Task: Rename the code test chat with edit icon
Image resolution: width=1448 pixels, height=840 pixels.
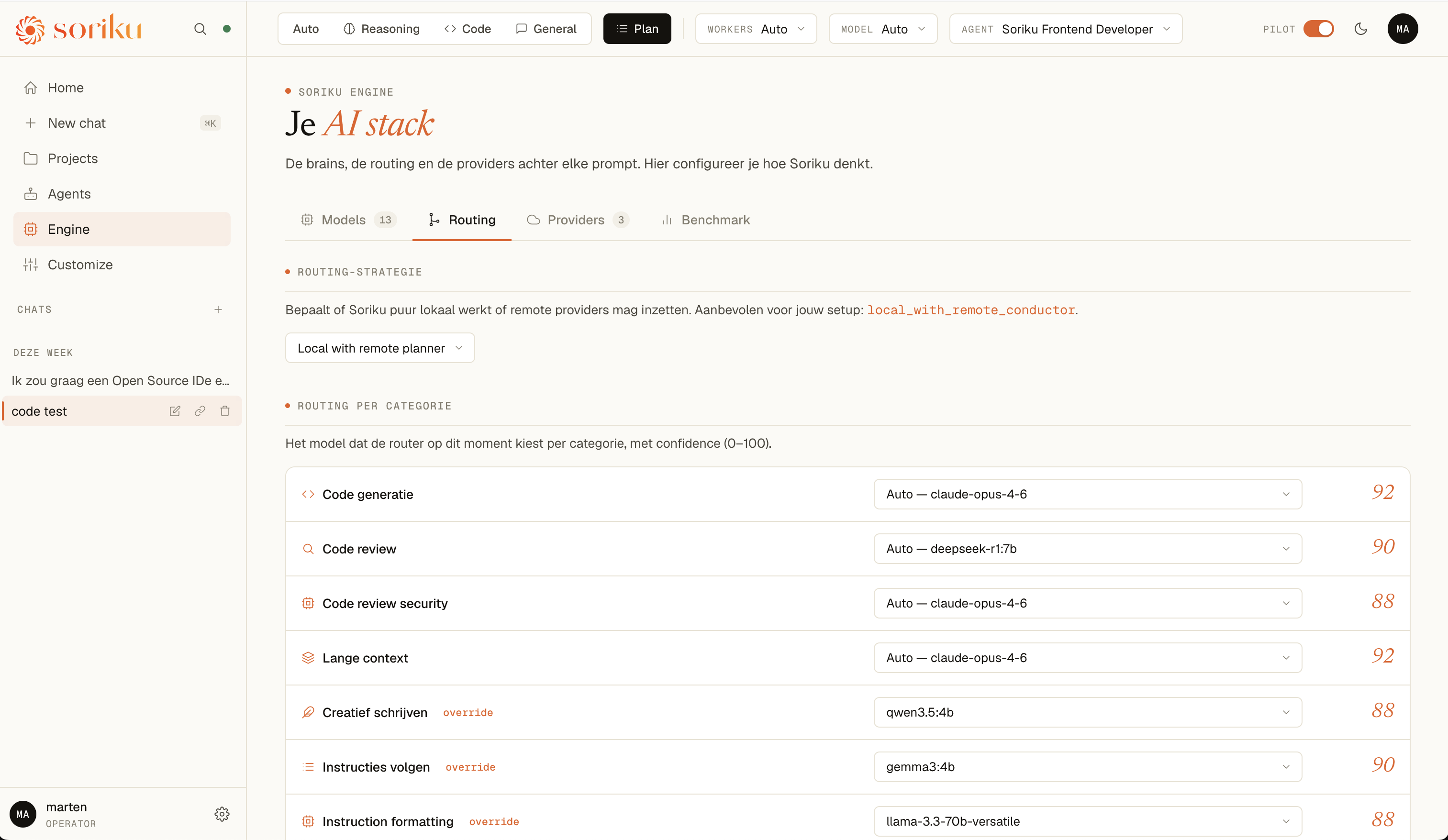Action: click(x=175, y=411)
